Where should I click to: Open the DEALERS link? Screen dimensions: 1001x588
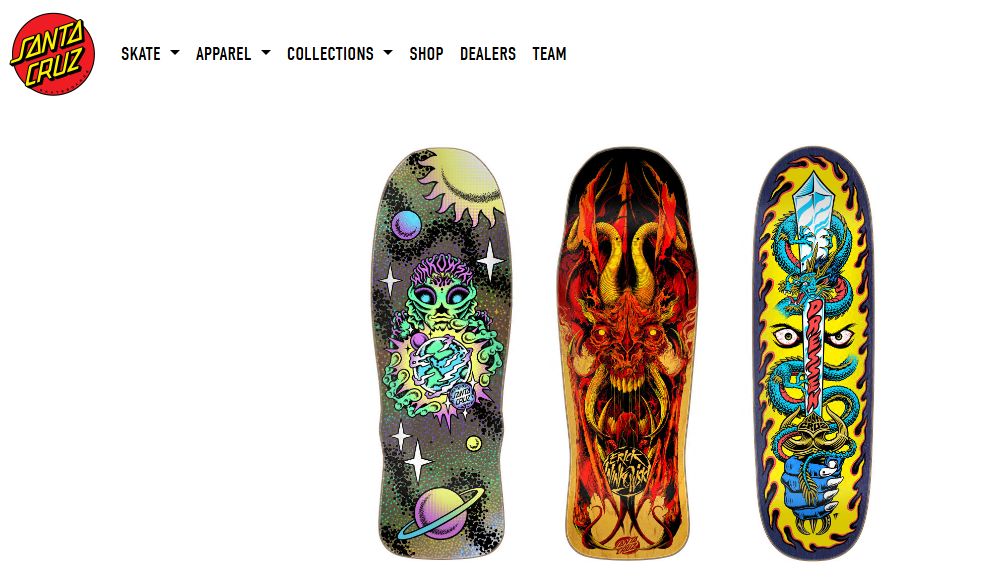pos(488,54)
